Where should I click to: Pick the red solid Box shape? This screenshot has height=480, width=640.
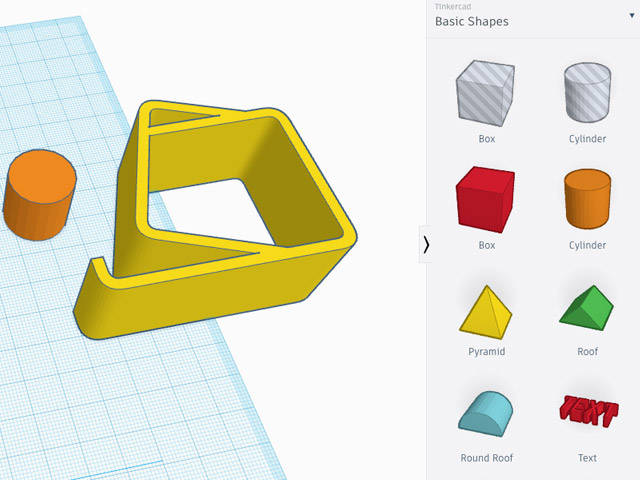tap(486, 199)
